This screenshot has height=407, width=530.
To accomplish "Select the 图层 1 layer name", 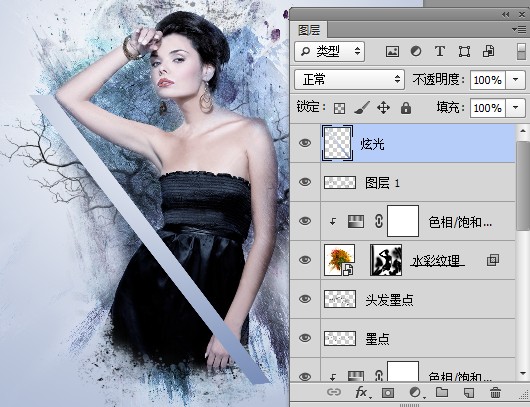I will coord(382,183).
